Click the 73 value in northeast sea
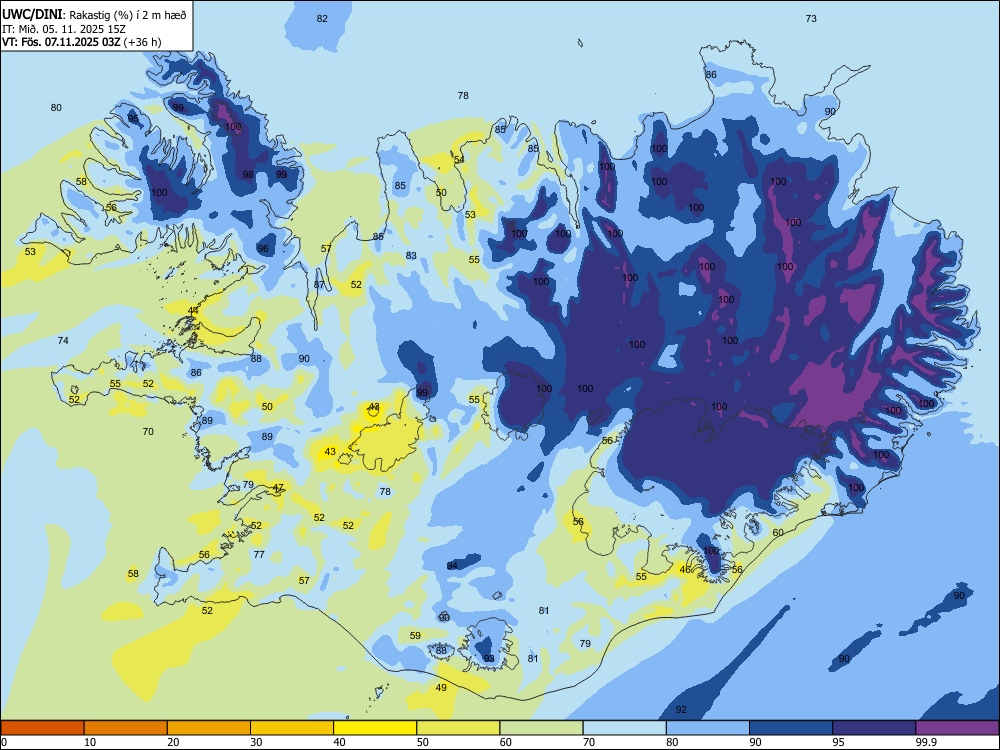The width and height of the screenshot is (1000, 750). [811, 18]
